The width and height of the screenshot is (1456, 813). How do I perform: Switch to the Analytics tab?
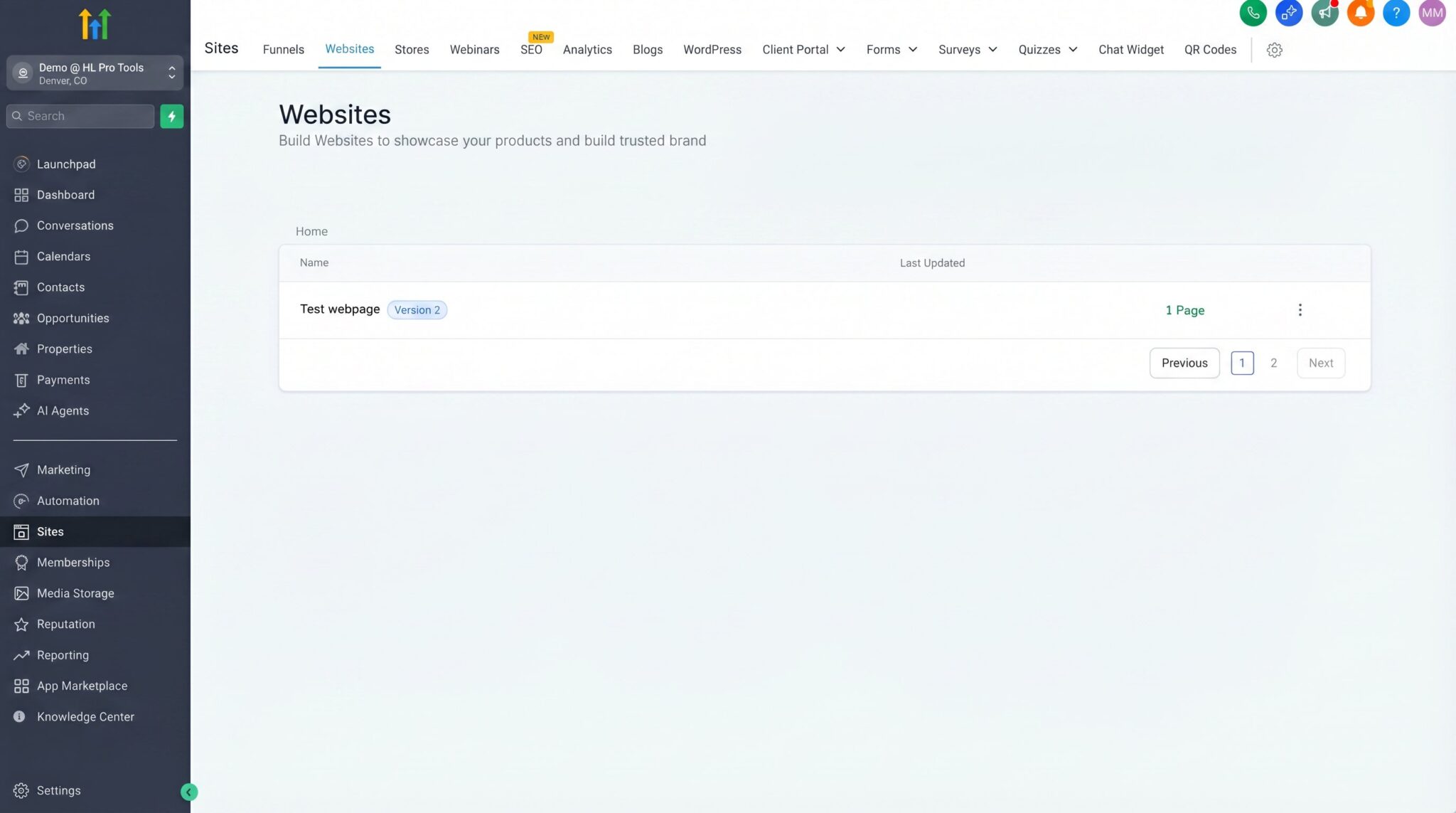tap(587, 50)
